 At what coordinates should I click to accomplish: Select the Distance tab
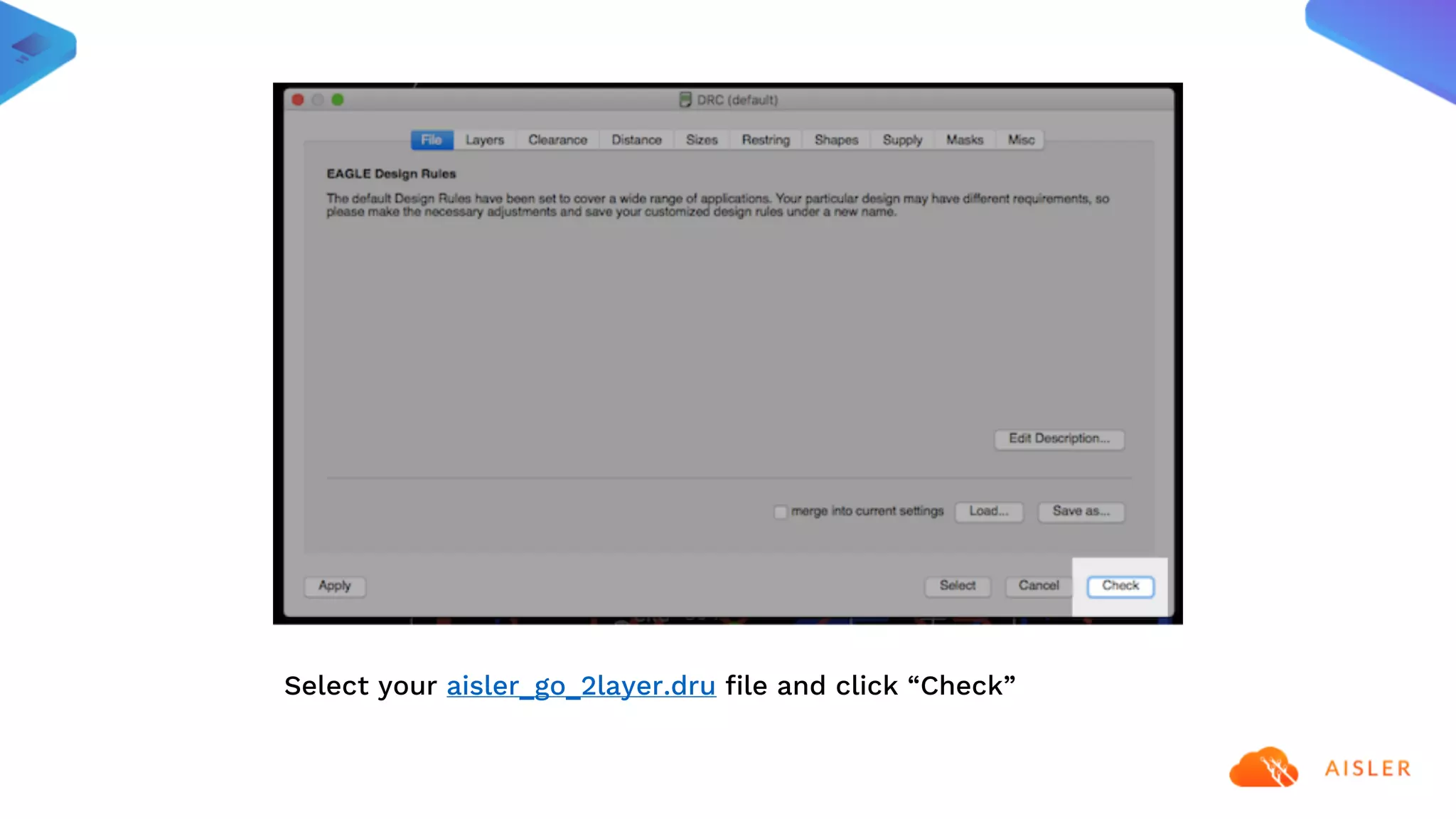[636, 140]
